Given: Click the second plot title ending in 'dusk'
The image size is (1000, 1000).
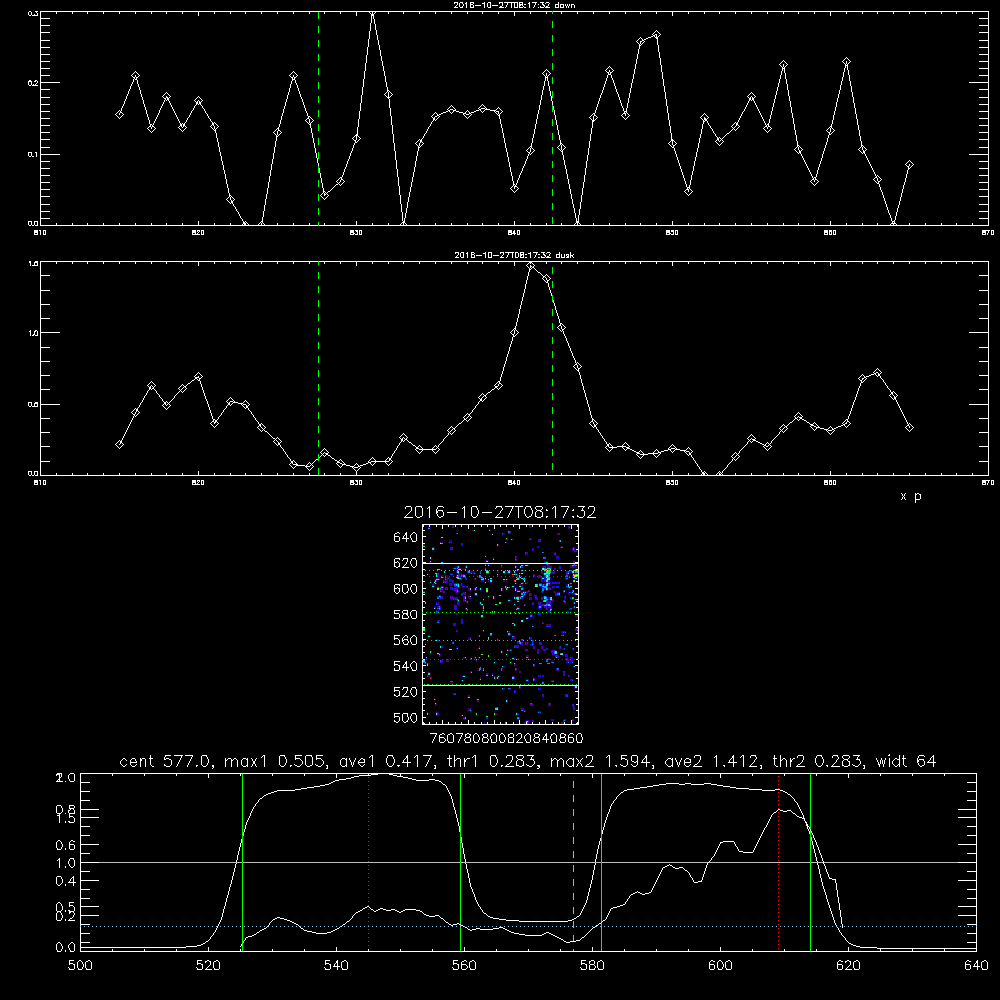Looking at the screenshot, I should coord(514,255).
